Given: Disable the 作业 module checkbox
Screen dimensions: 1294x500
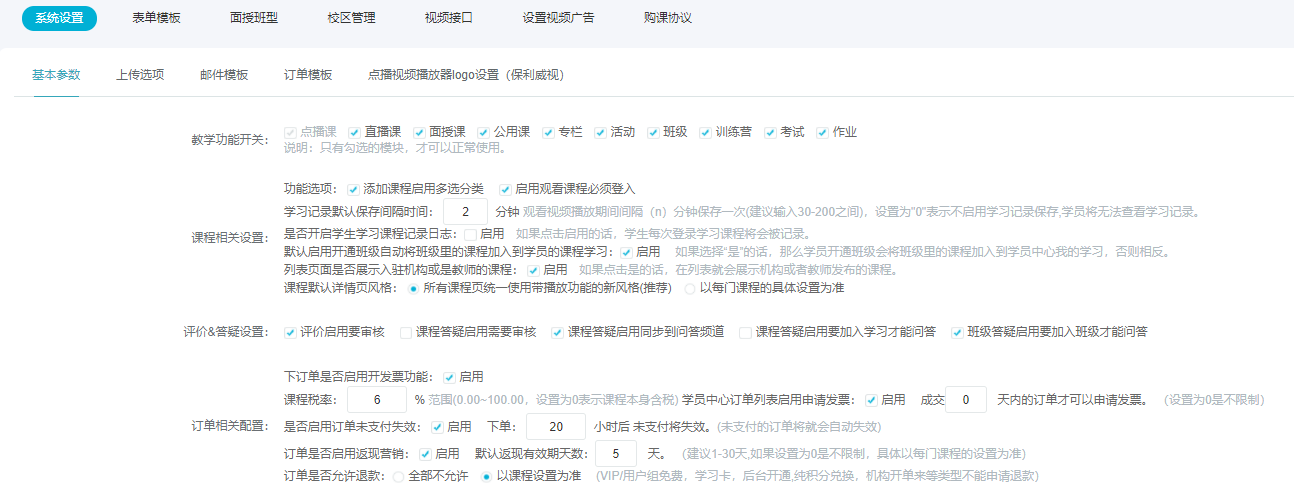Looking at the screenshot, I should point(823,132).
